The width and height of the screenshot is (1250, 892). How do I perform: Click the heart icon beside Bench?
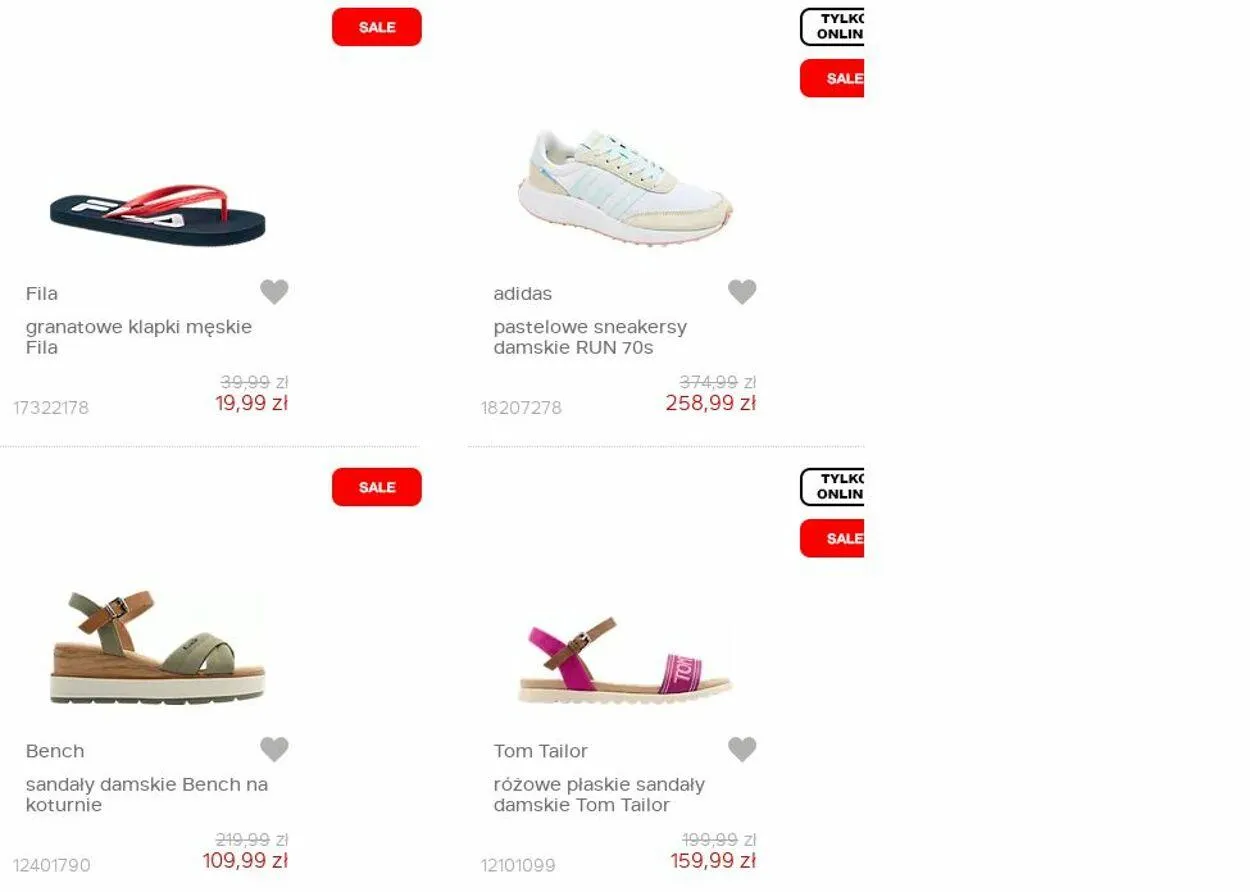274,749
